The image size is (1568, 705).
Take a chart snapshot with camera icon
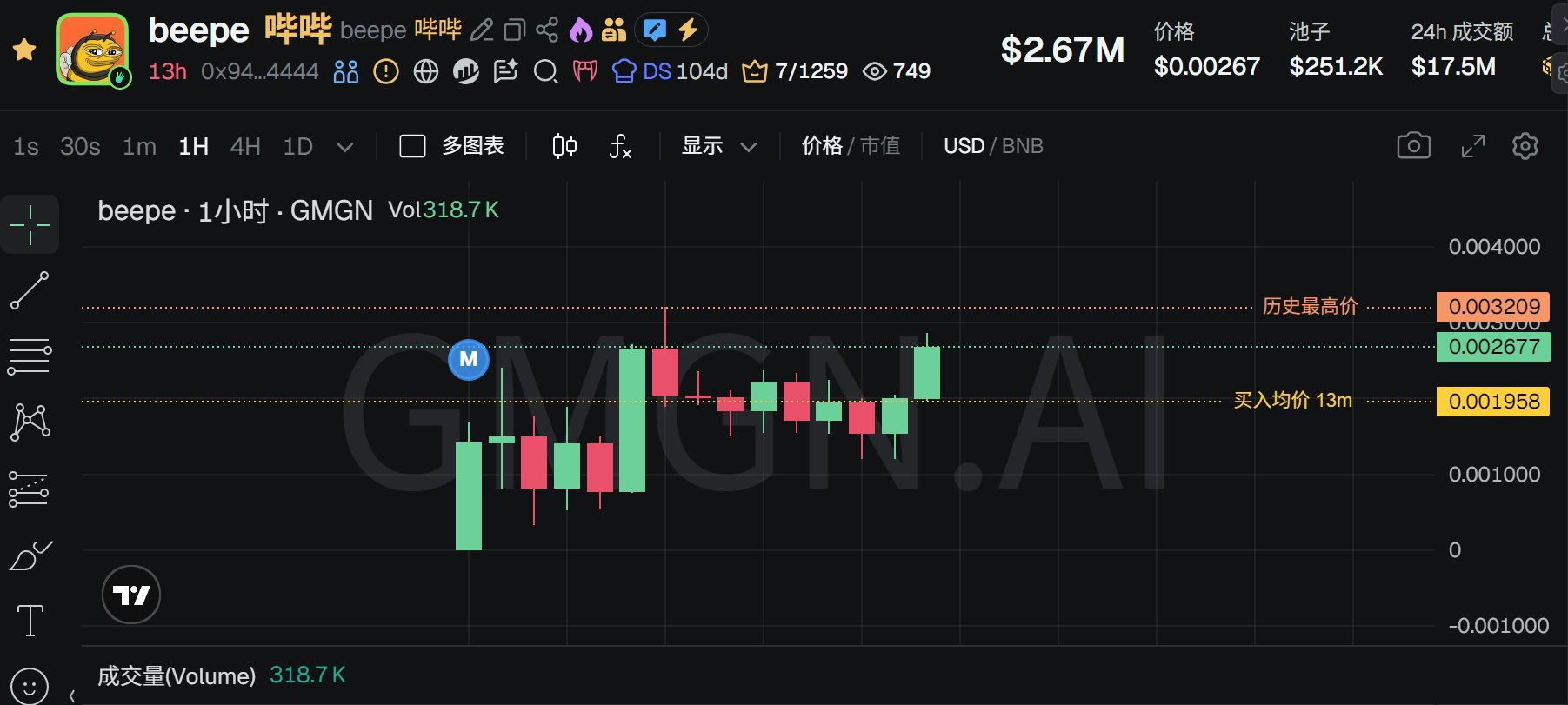[x=1413, y=145]
